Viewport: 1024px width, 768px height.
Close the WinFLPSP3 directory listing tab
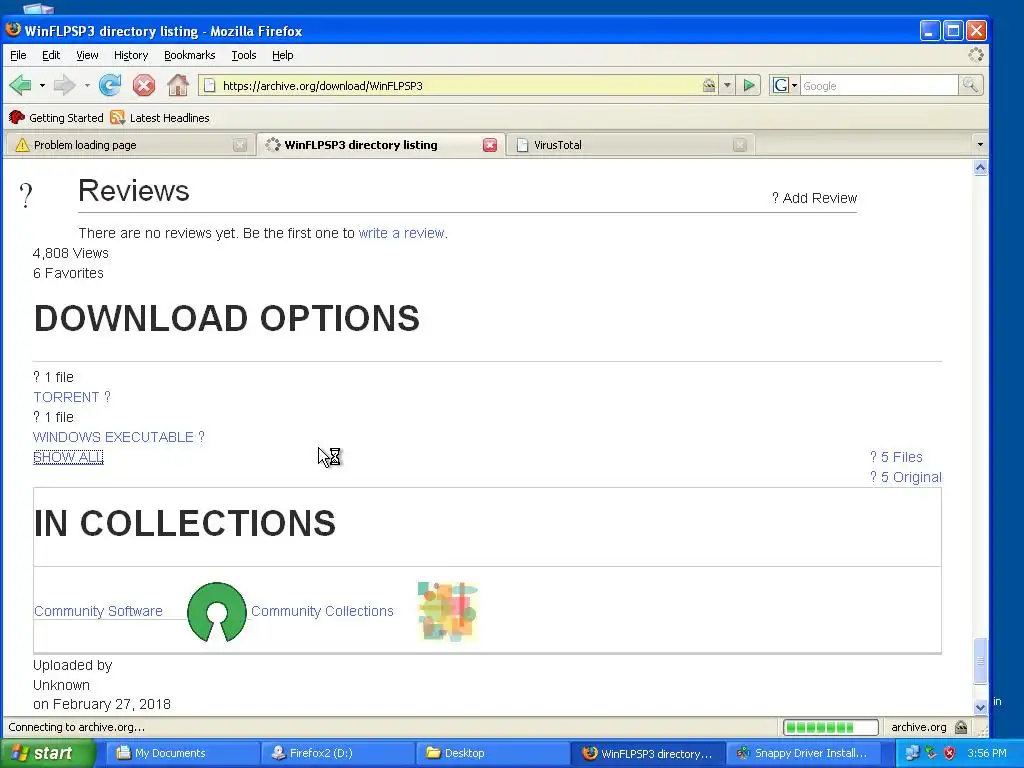click(490, 145)
